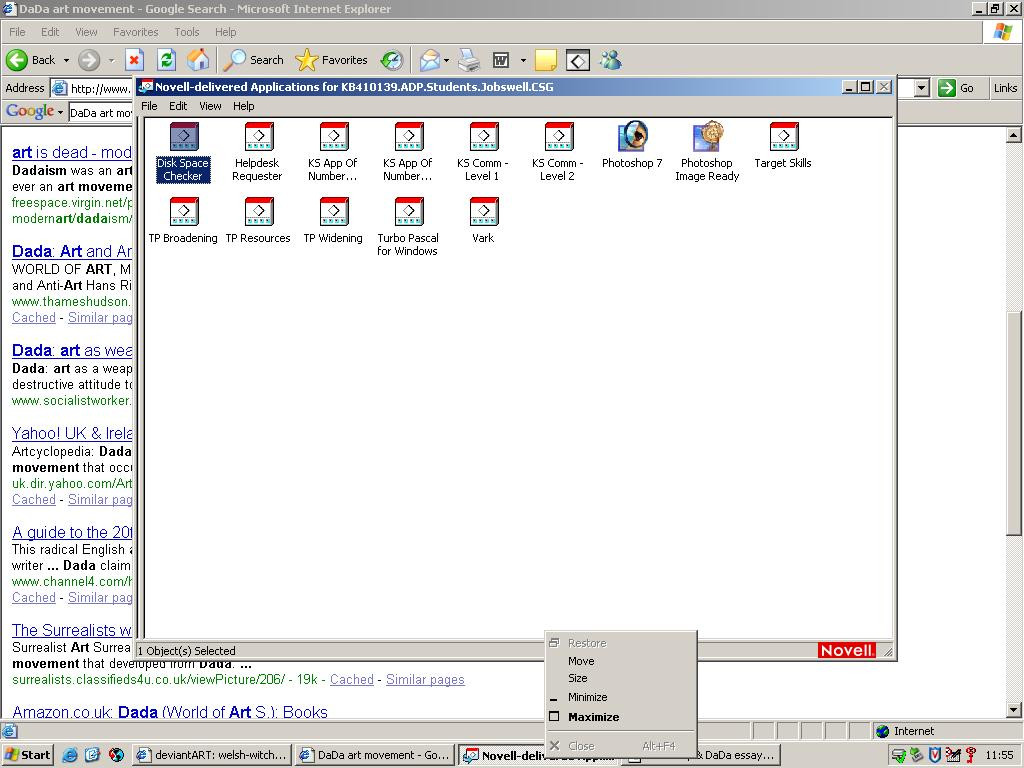Open the Back button history dropdown arrow
Screen dimensions: 1024x768
point(66,61)
